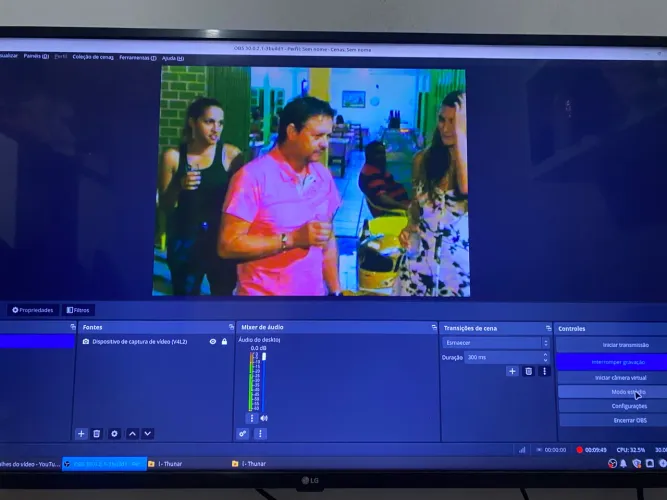667x500 pixels.
Task: Toggle visibility eye for the video capture source
Action: coord(213,341)
